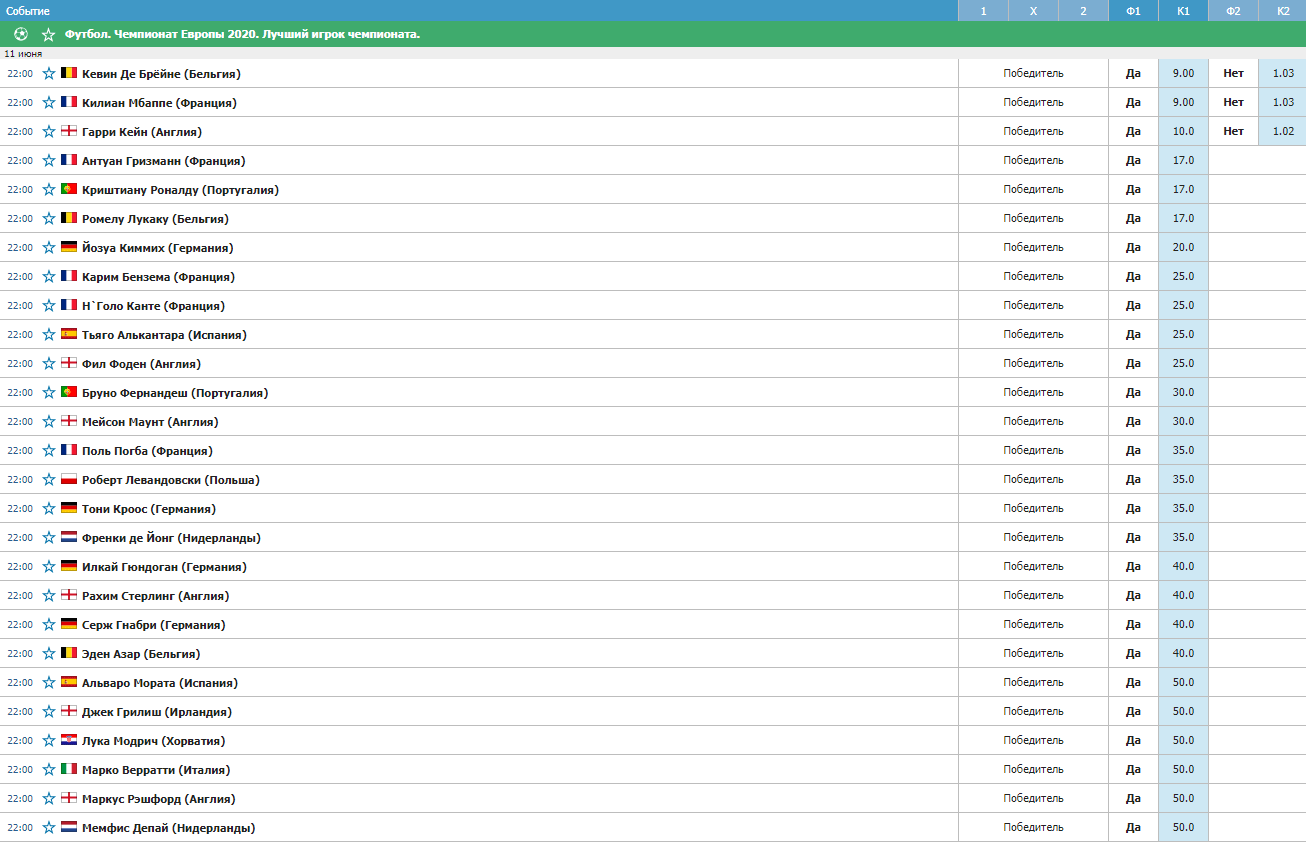Click the France flag beside Карим Бензема
Image resolution: width=1306 pixels, height=842 pixels.
(x=69, y=276)
